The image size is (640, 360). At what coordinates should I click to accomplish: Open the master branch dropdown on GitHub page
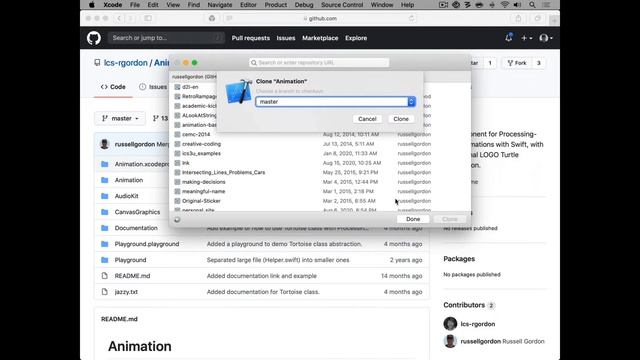(x=120, y=118)
